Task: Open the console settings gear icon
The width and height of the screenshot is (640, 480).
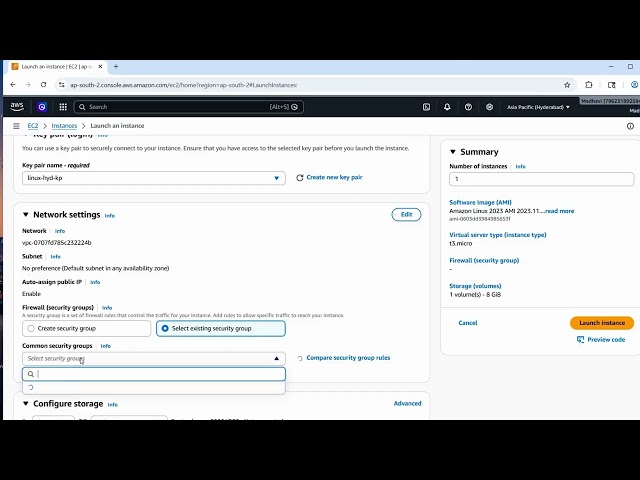Action: pos(489,107)
